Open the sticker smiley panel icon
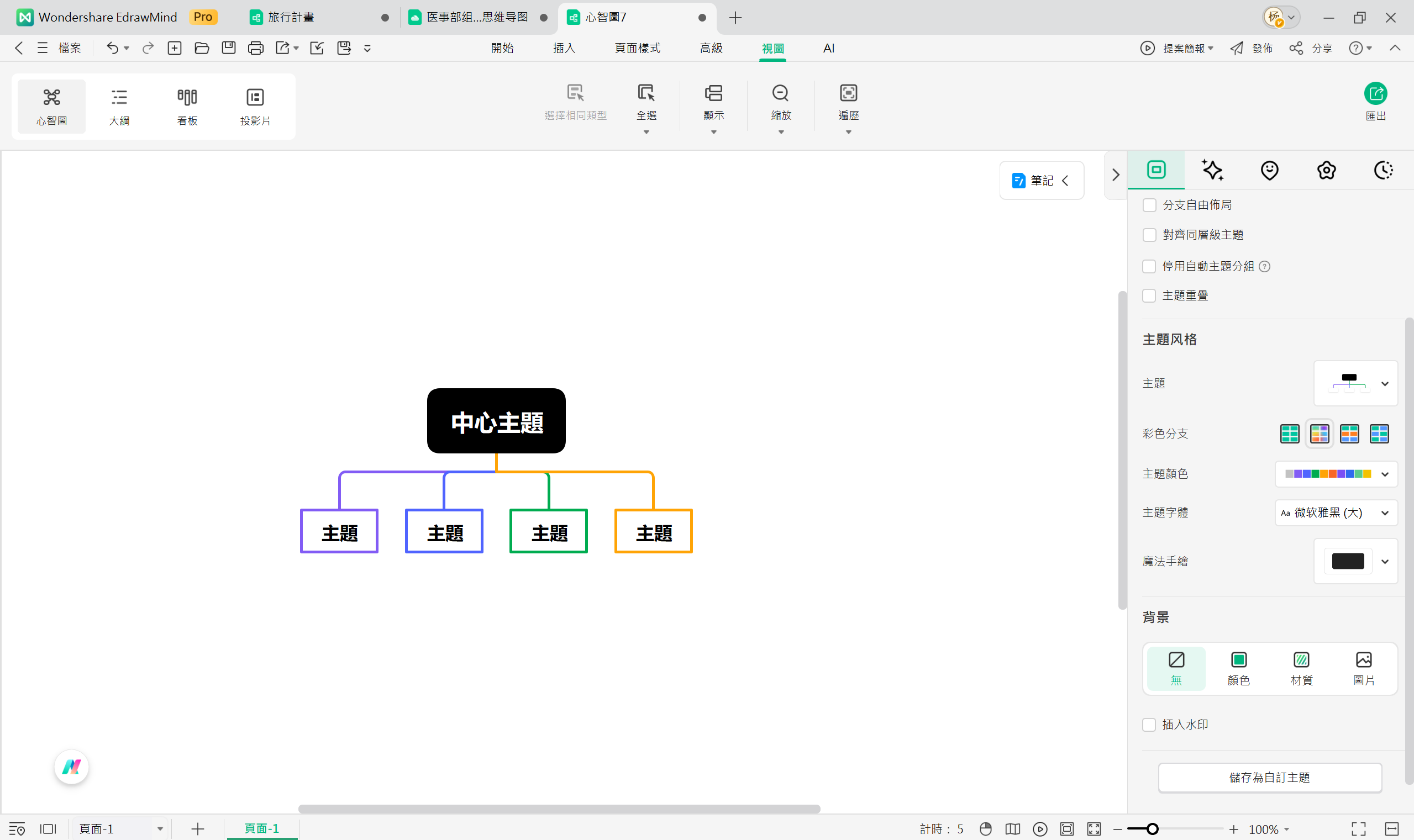The width and height of the screenshot is (1414, 840). (x=1269, y=170)
